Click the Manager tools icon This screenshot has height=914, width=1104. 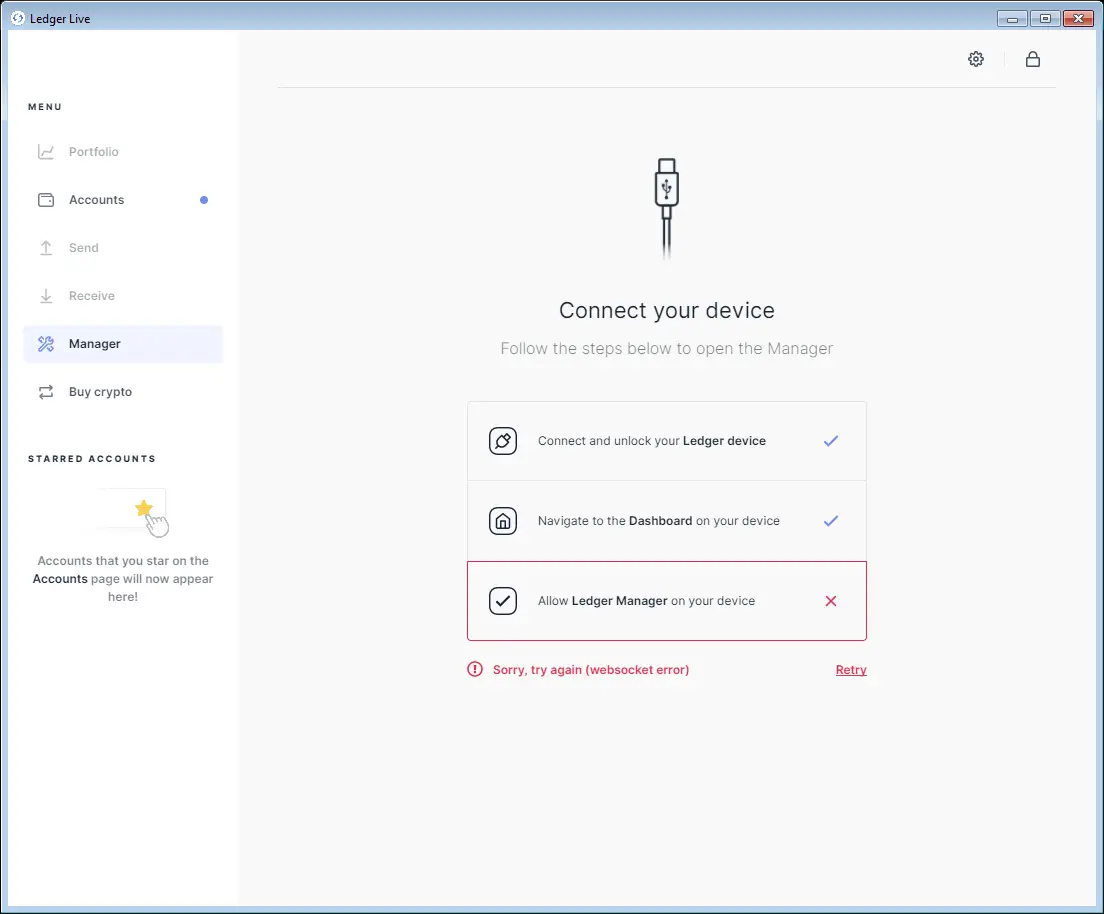pyautogui.click(x=46, y=344)
